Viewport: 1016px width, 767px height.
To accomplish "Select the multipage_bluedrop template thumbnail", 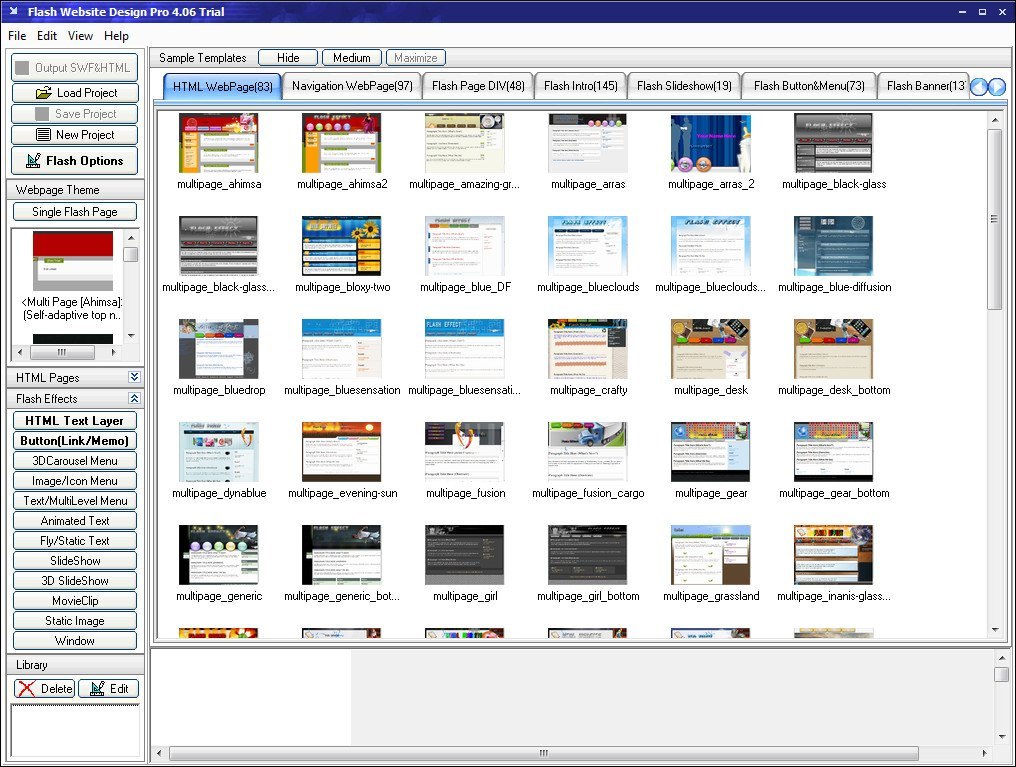I will (219, 349).
